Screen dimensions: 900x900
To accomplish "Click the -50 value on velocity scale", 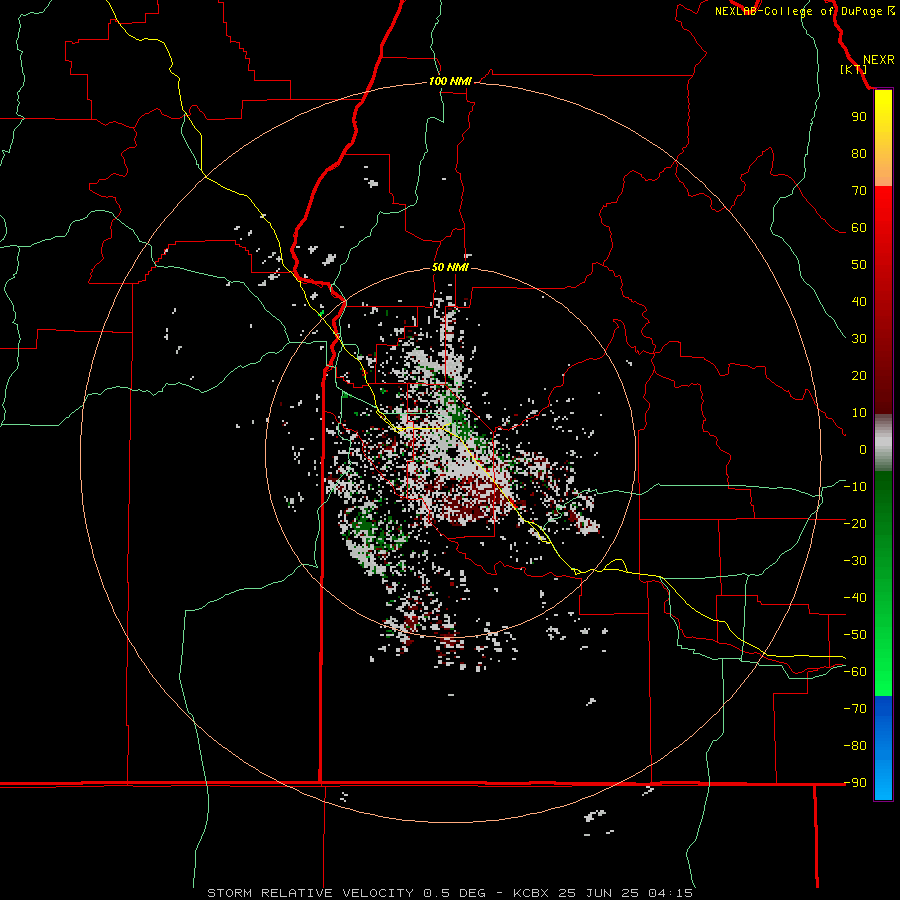I will pos(855,635).
